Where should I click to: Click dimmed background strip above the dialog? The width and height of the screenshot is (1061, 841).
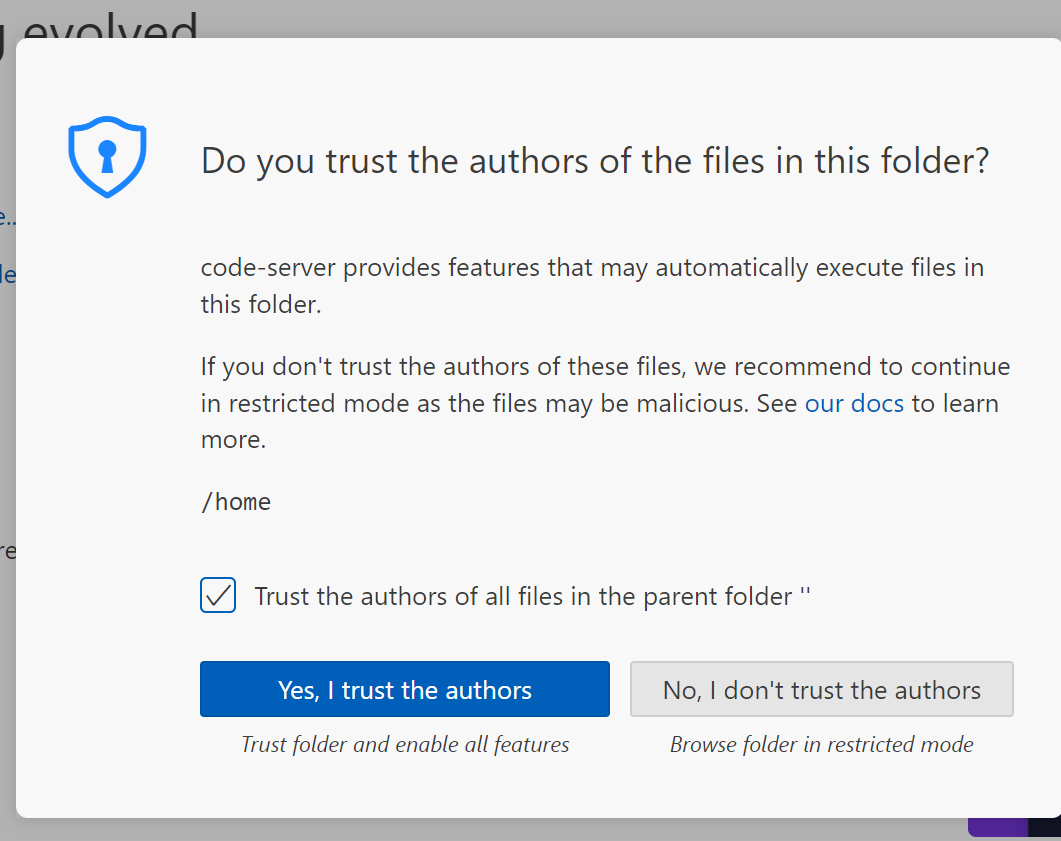[x=600, y=18]
